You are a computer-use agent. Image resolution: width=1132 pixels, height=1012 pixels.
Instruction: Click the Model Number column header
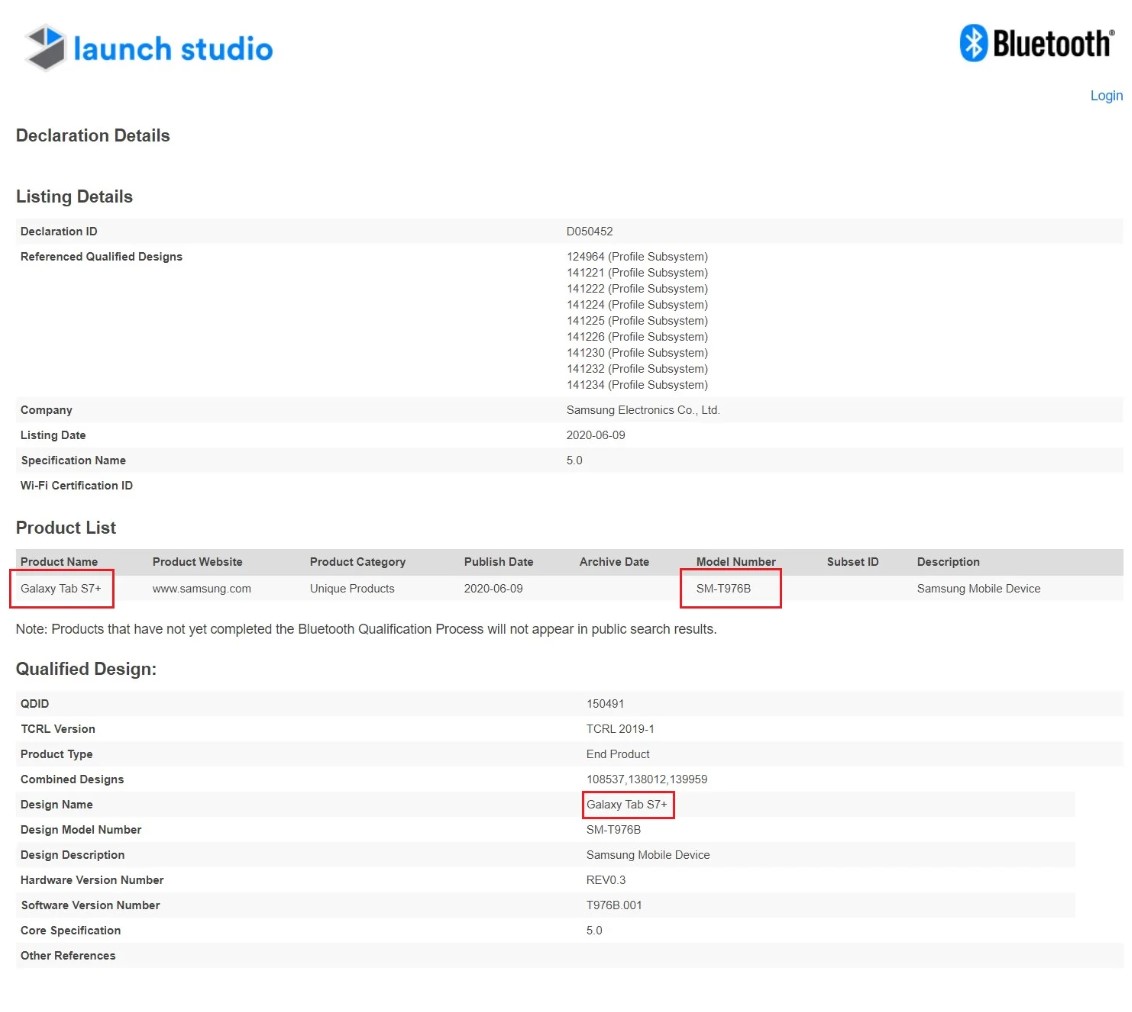736,562
